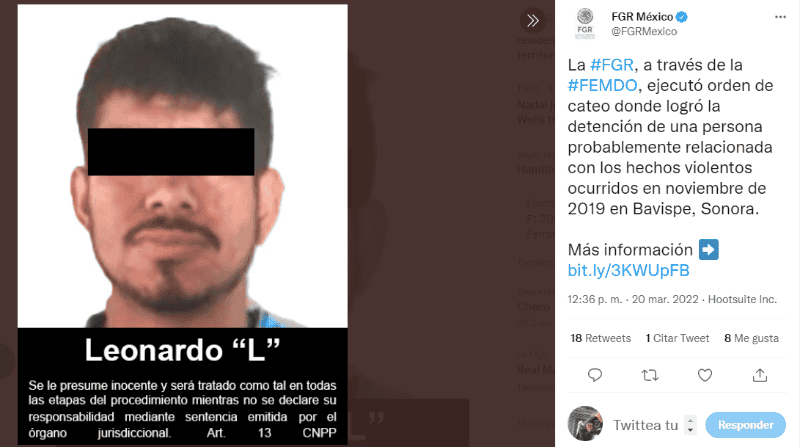This screenshot has height=447, width=800.
Task: Collapse the side panel with double-chevron icon
Action: click(533, 20)
